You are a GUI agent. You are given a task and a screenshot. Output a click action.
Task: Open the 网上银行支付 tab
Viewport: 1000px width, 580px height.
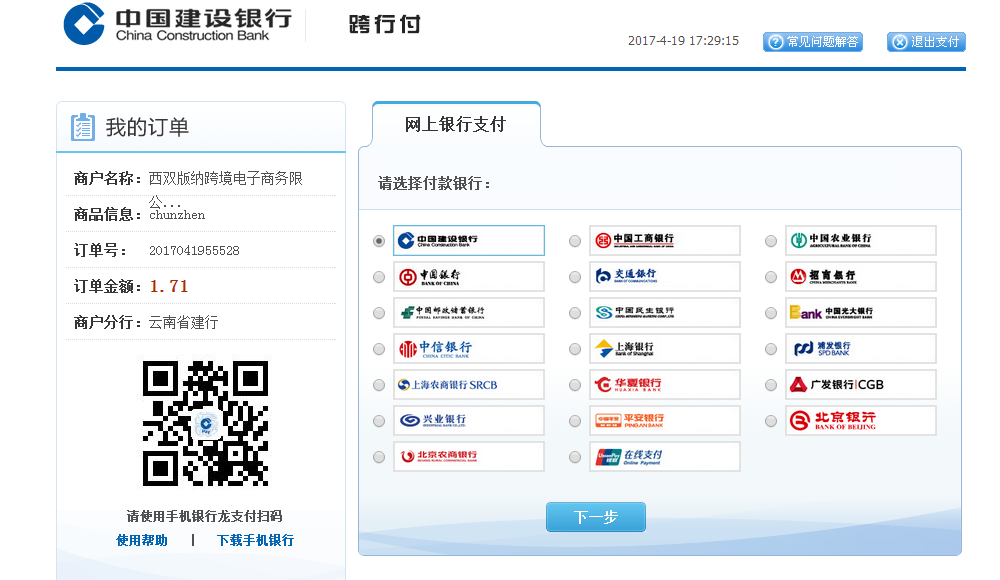tap(456, 124)
